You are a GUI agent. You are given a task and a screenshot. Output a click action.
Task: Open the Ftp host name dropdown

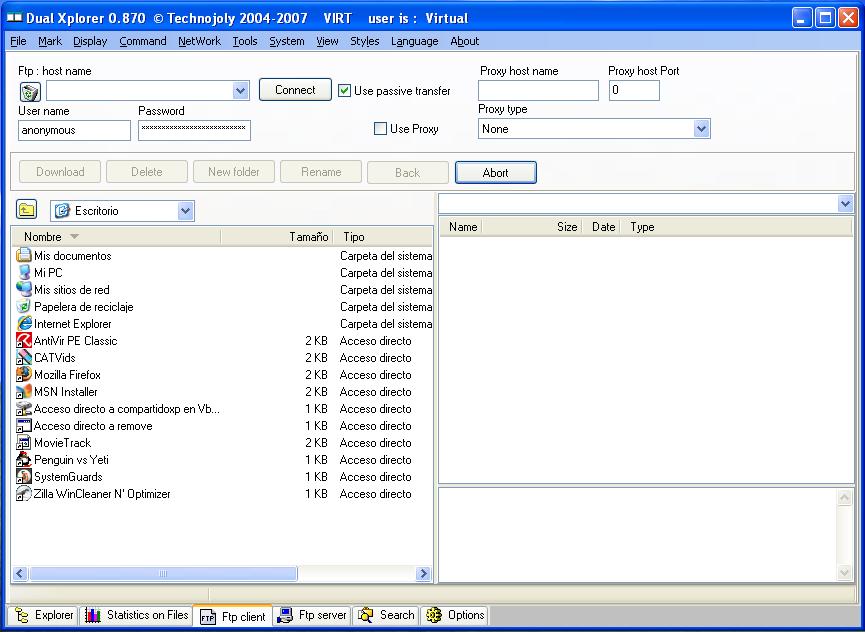pos(241,91)
